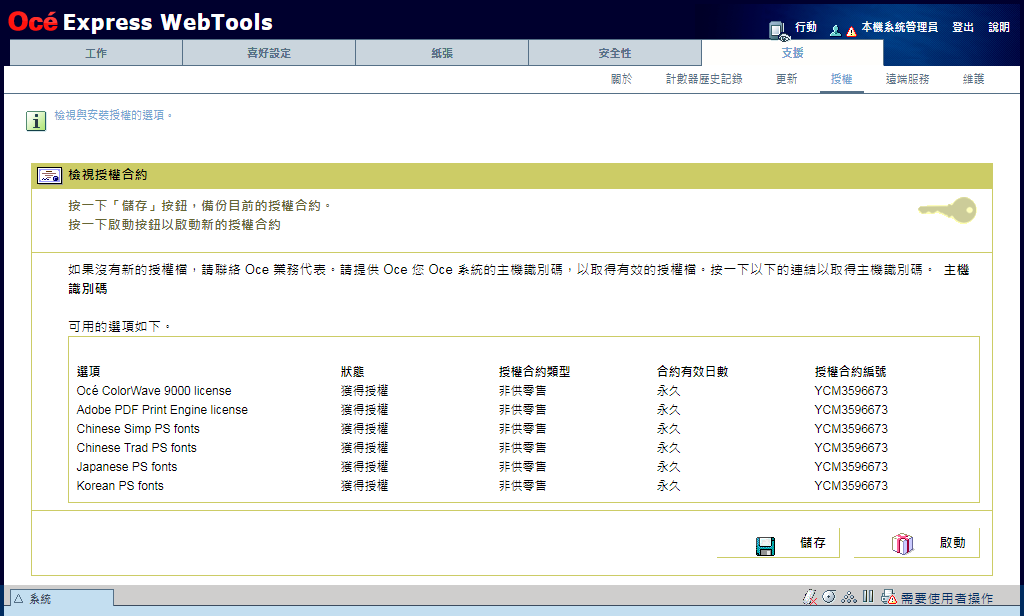Screen dimensions: 1024x616
Task: Click 永久 validity for Chinese Simp PS fonts
Action: tap(668, 429)
